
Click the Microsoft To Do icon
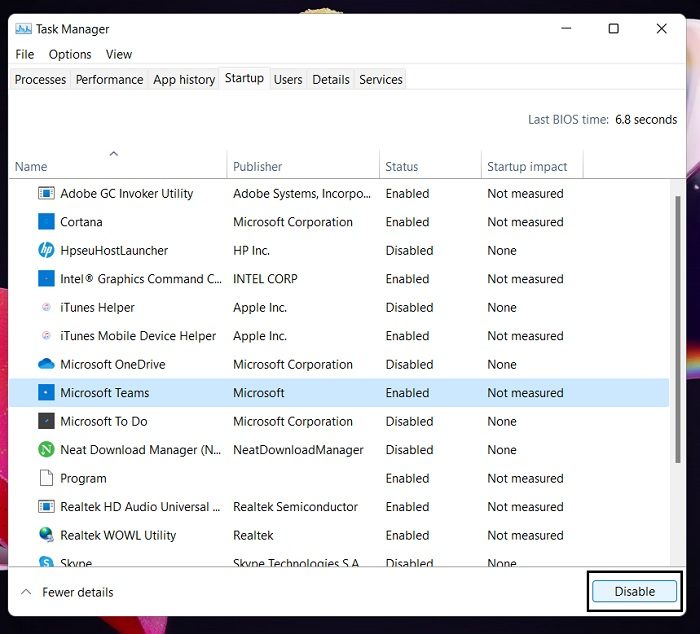(46, 422)
